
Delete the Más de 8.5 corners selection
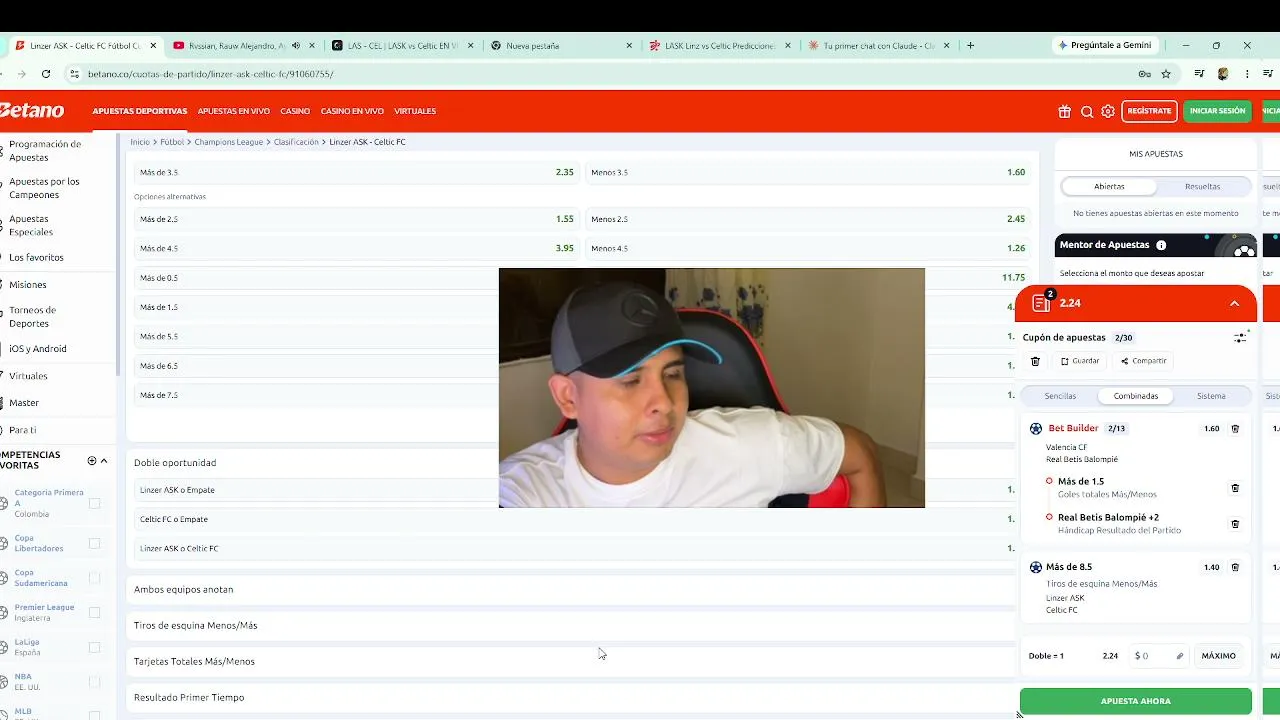click(1235, 567)
